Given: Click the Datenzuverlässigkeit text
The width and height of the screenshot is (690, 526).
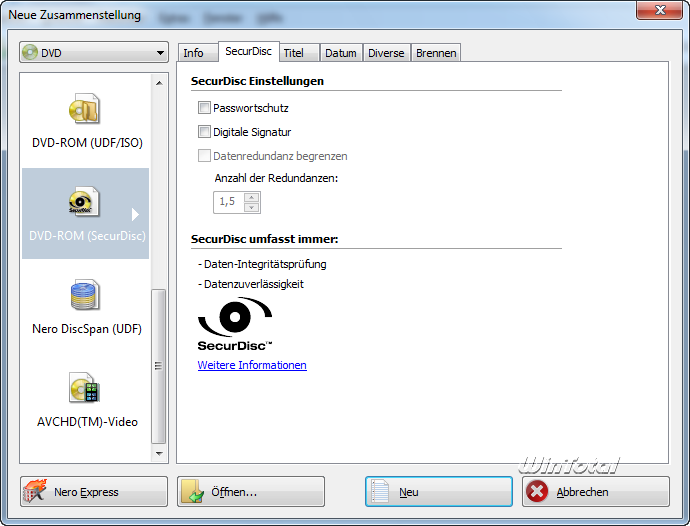Looking at the screenshot, I should click(x=251, y=284).
